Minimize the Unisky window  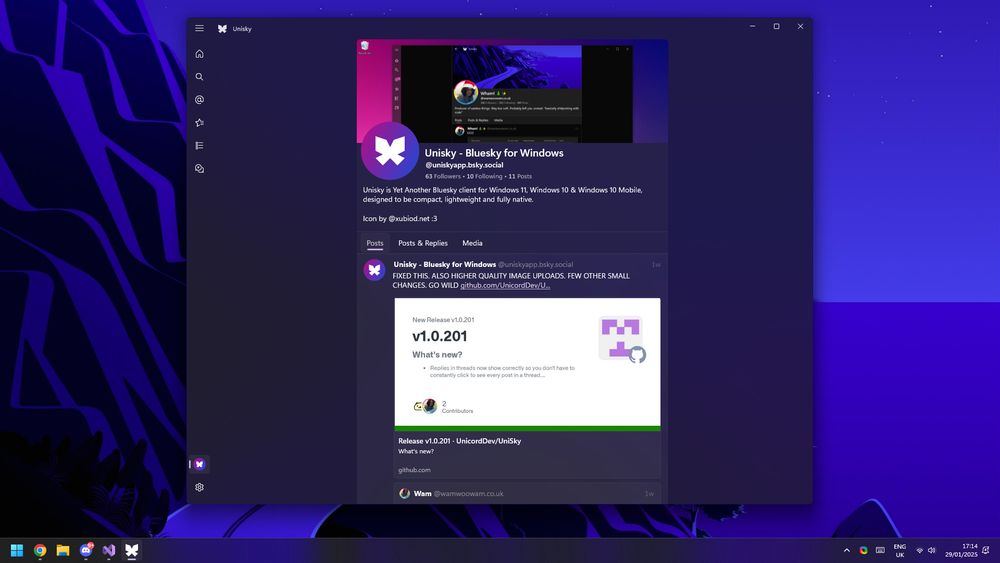point(753,27)
